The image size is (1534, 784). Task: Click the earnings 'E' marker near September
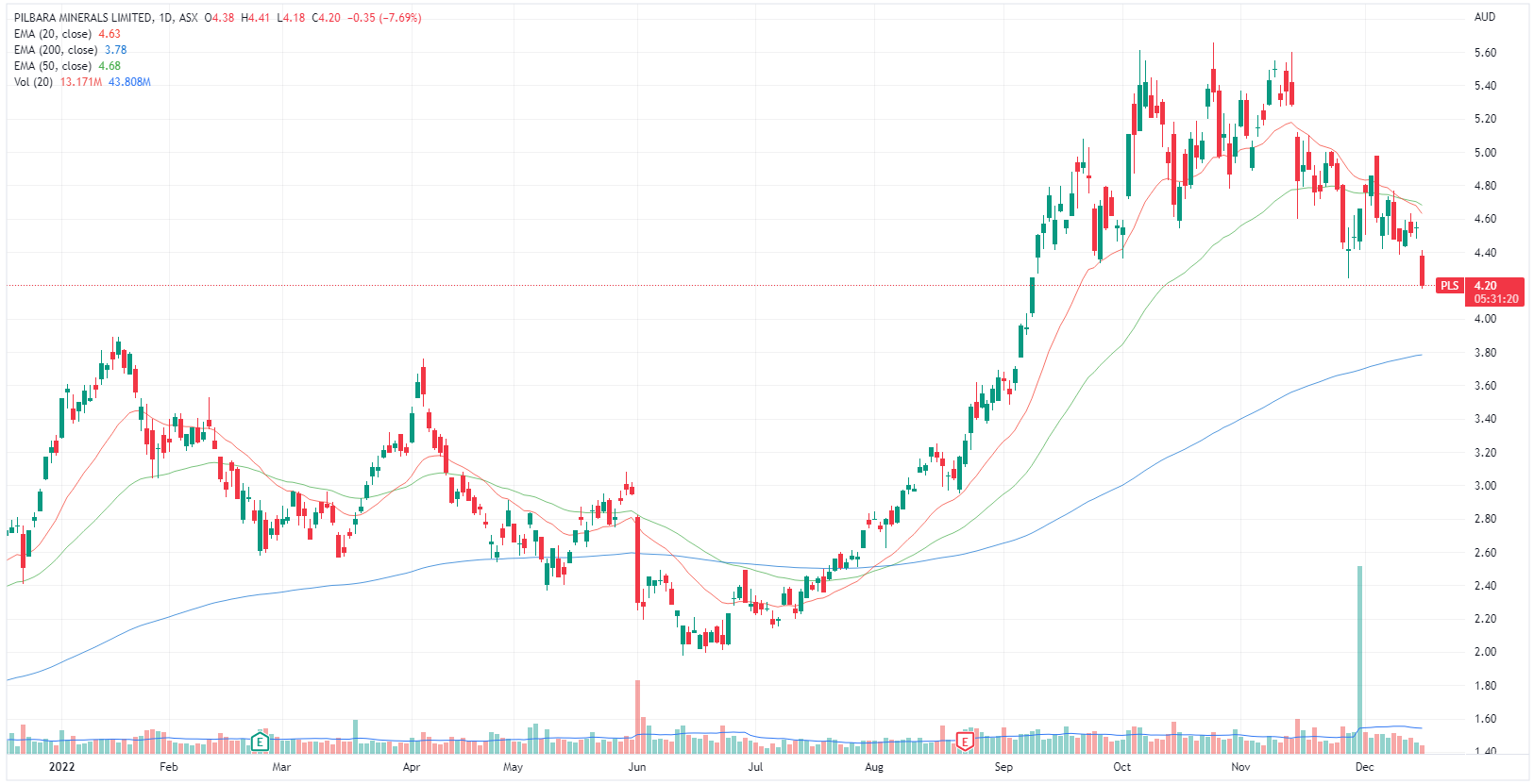(965, 742)
